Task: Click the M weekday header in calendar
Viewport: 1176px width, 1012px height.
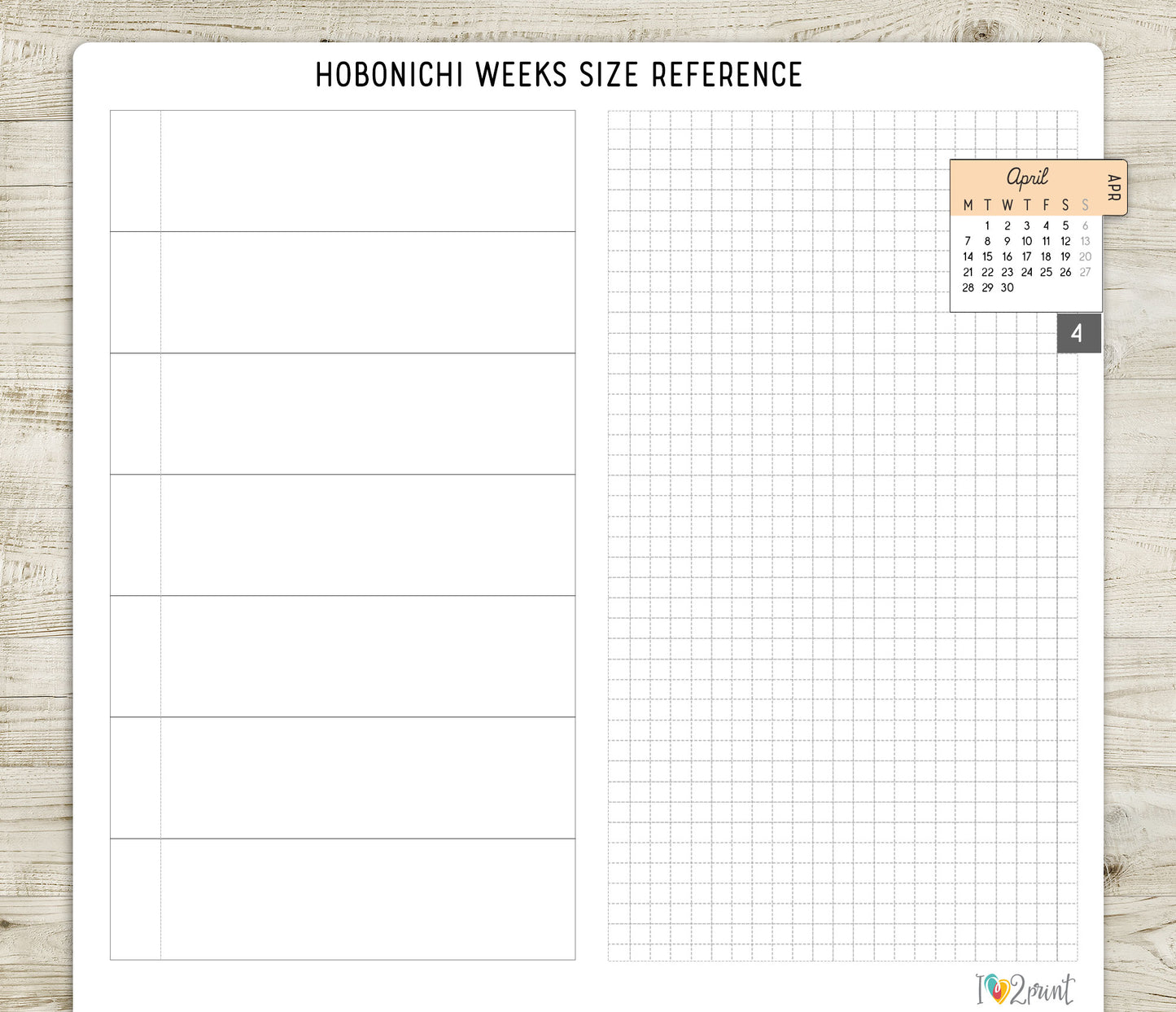Action: pyautogui.click(x=968, y=205)
